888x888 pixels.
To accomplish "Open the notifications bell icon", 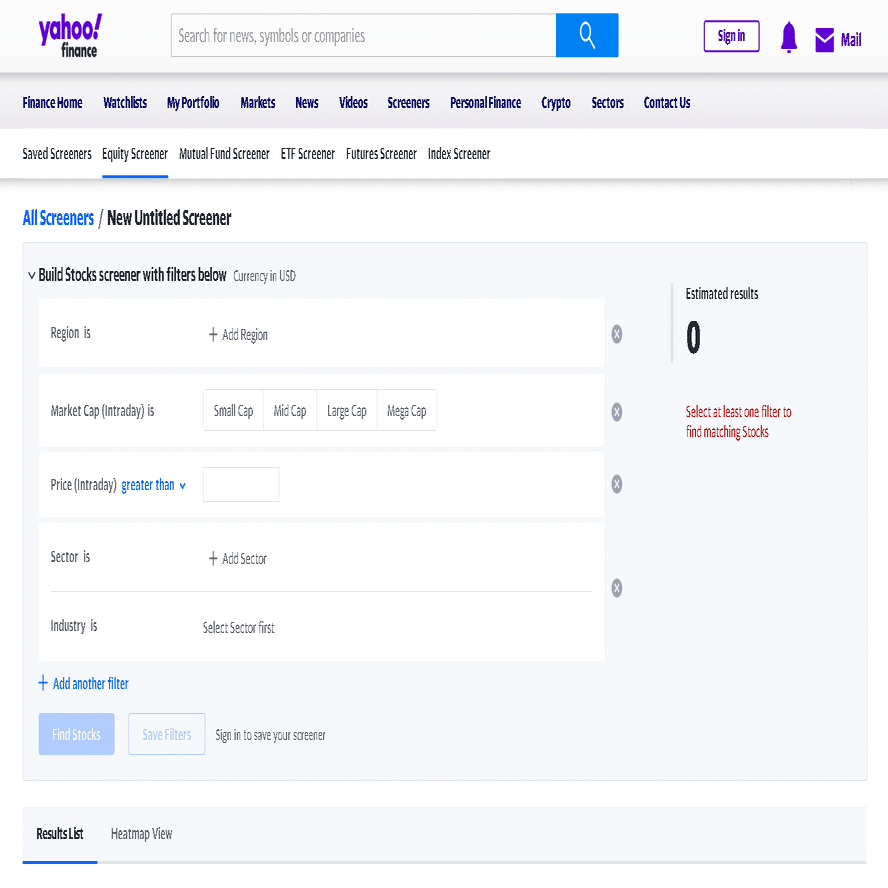I will tap(788, 37).
